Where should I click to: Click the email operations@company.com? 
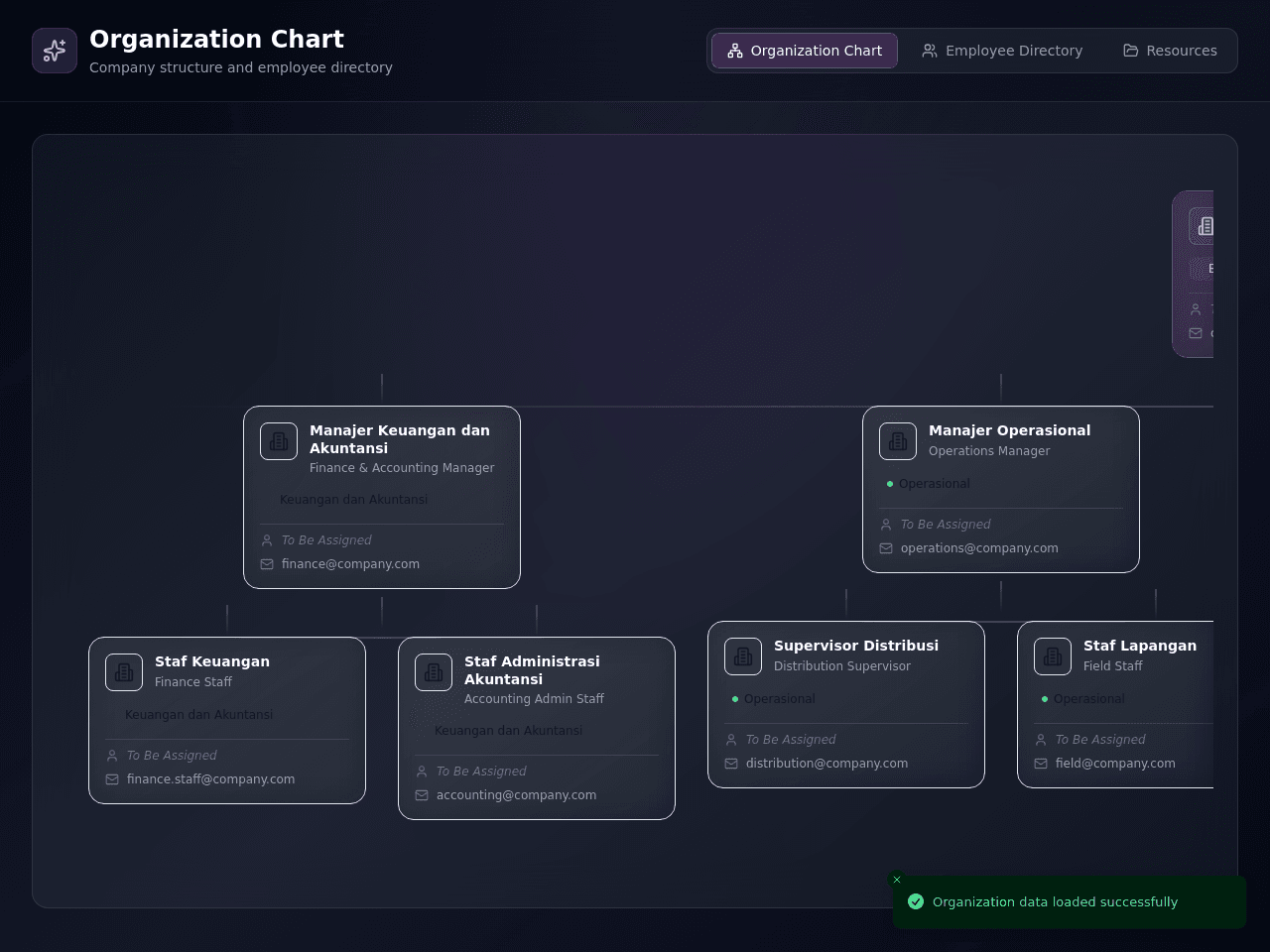(x=979, y=548)
